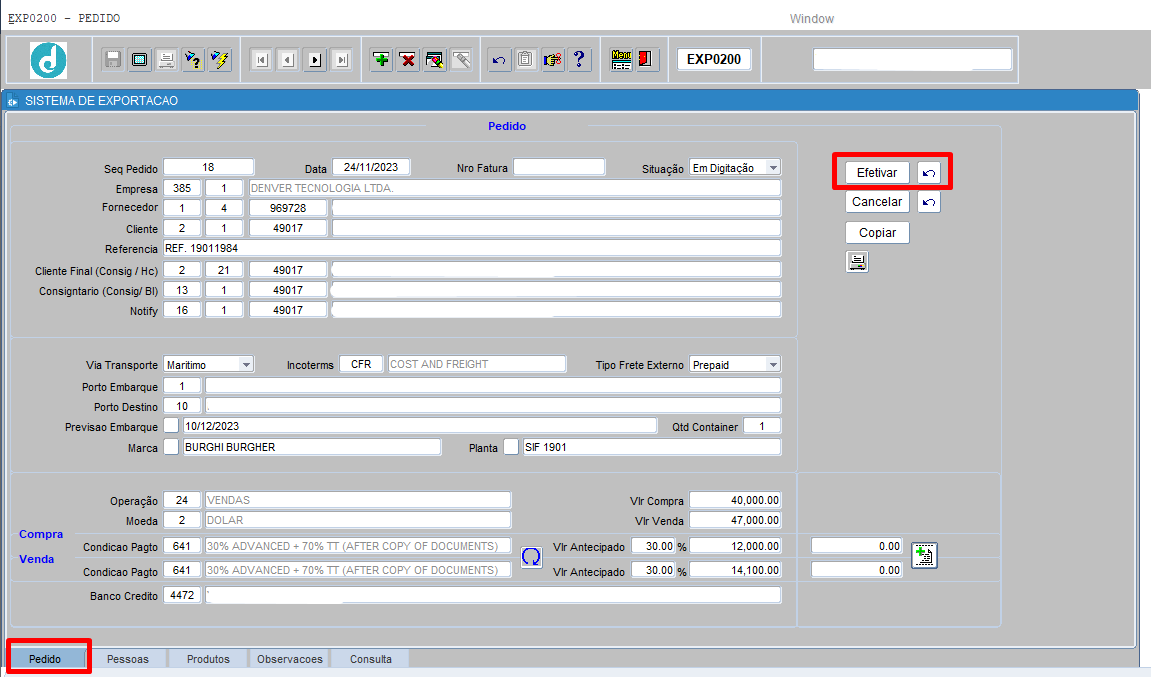Click the EXP0200 program code field
The width and height of the screenshot is (1151, 677).
pos(714,59)
